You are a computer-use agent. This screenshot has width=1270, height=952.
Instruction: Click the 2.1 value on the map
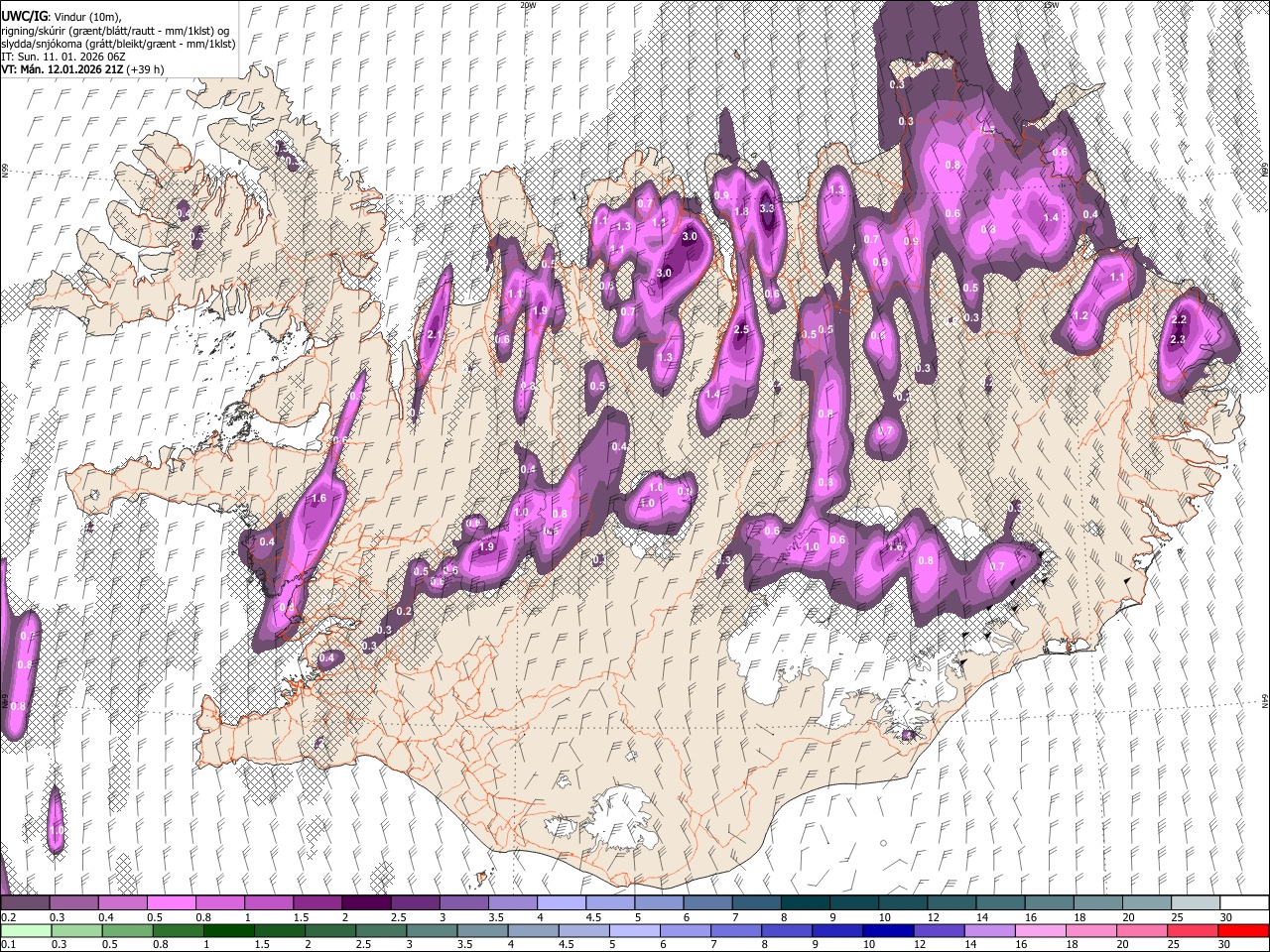434,335
